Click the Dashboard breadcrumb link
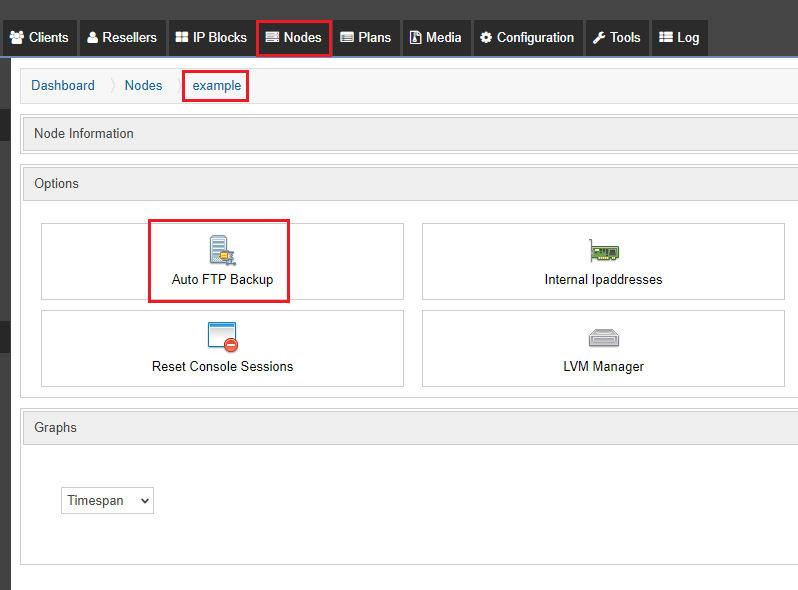 pos(63,86)
